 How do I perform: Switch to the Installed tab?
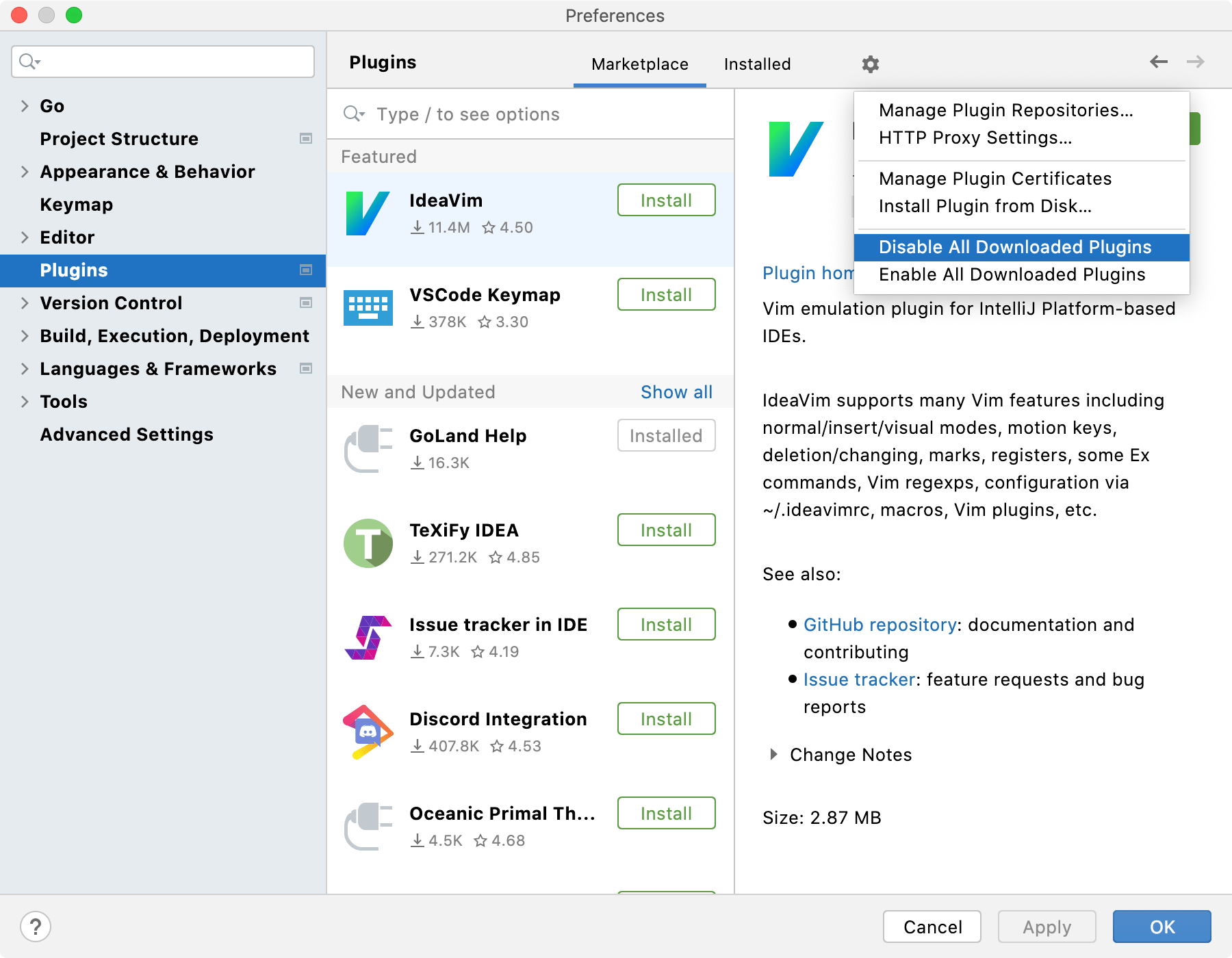756,64
